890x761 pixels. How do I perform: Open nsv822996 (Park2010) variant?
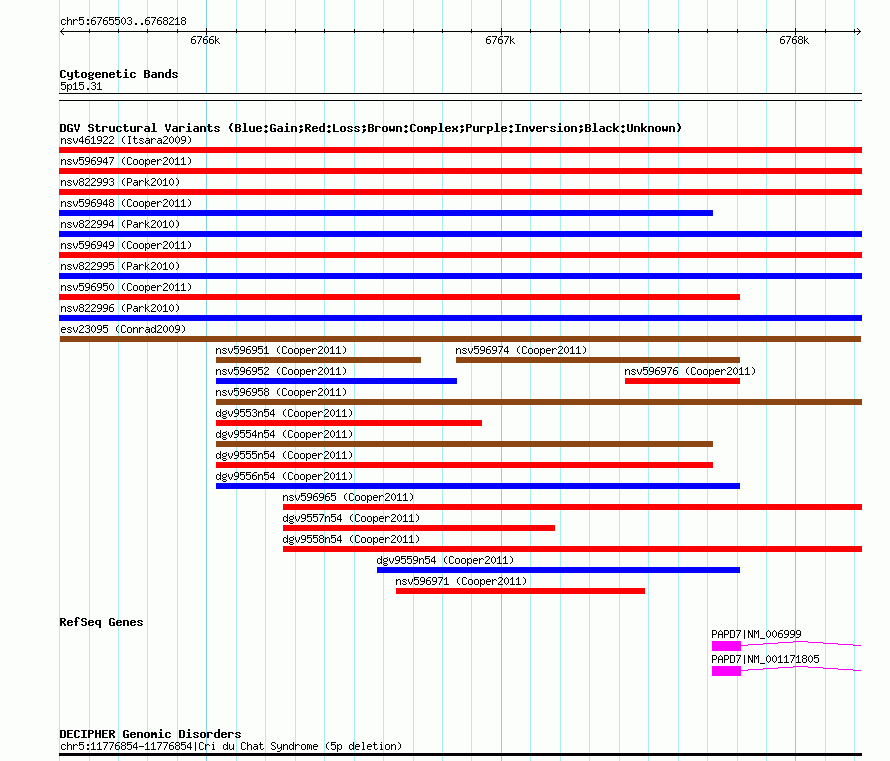[x=120, y=308]
